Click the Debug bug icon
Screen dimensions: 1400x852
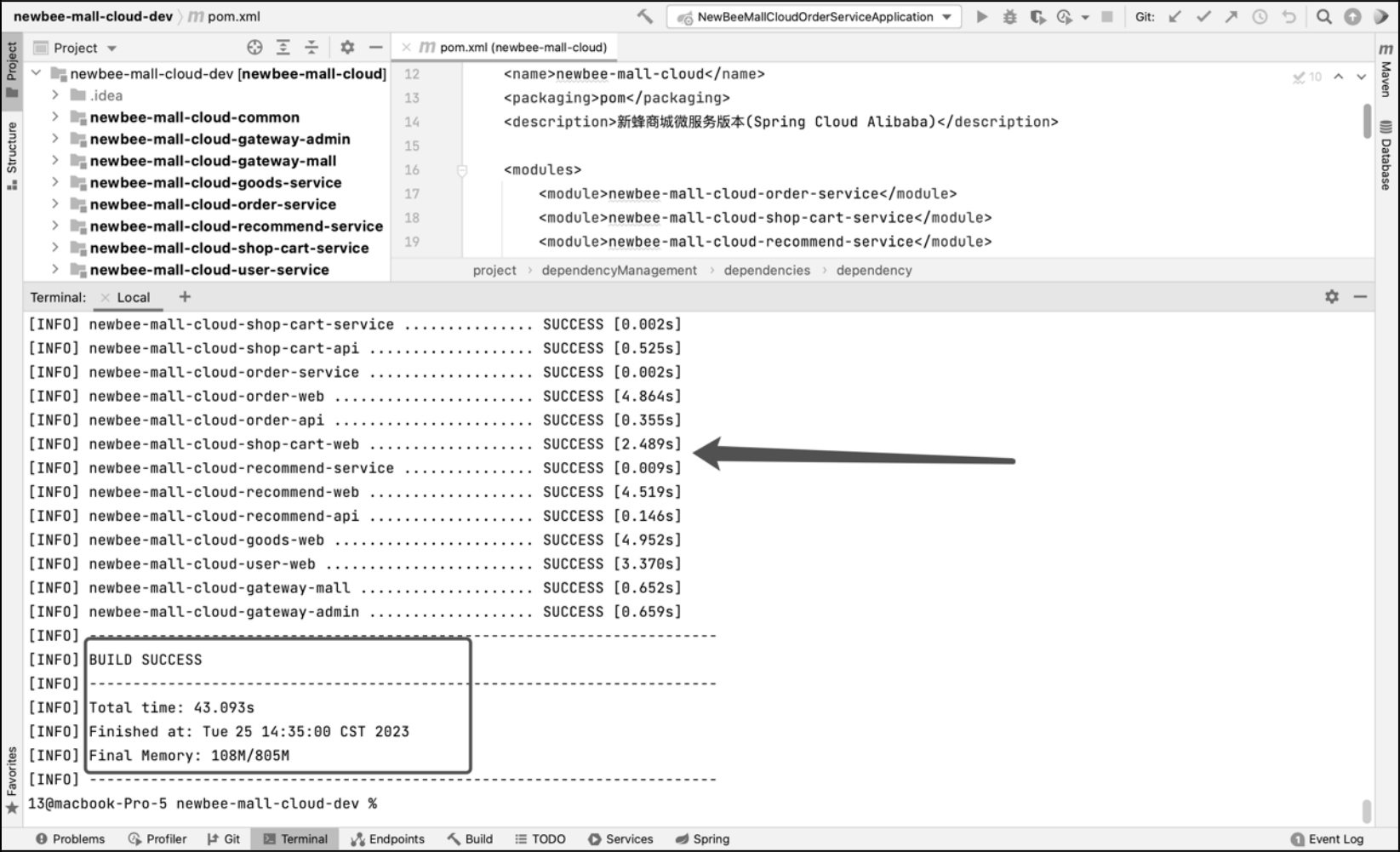[x=1010, y=16]
